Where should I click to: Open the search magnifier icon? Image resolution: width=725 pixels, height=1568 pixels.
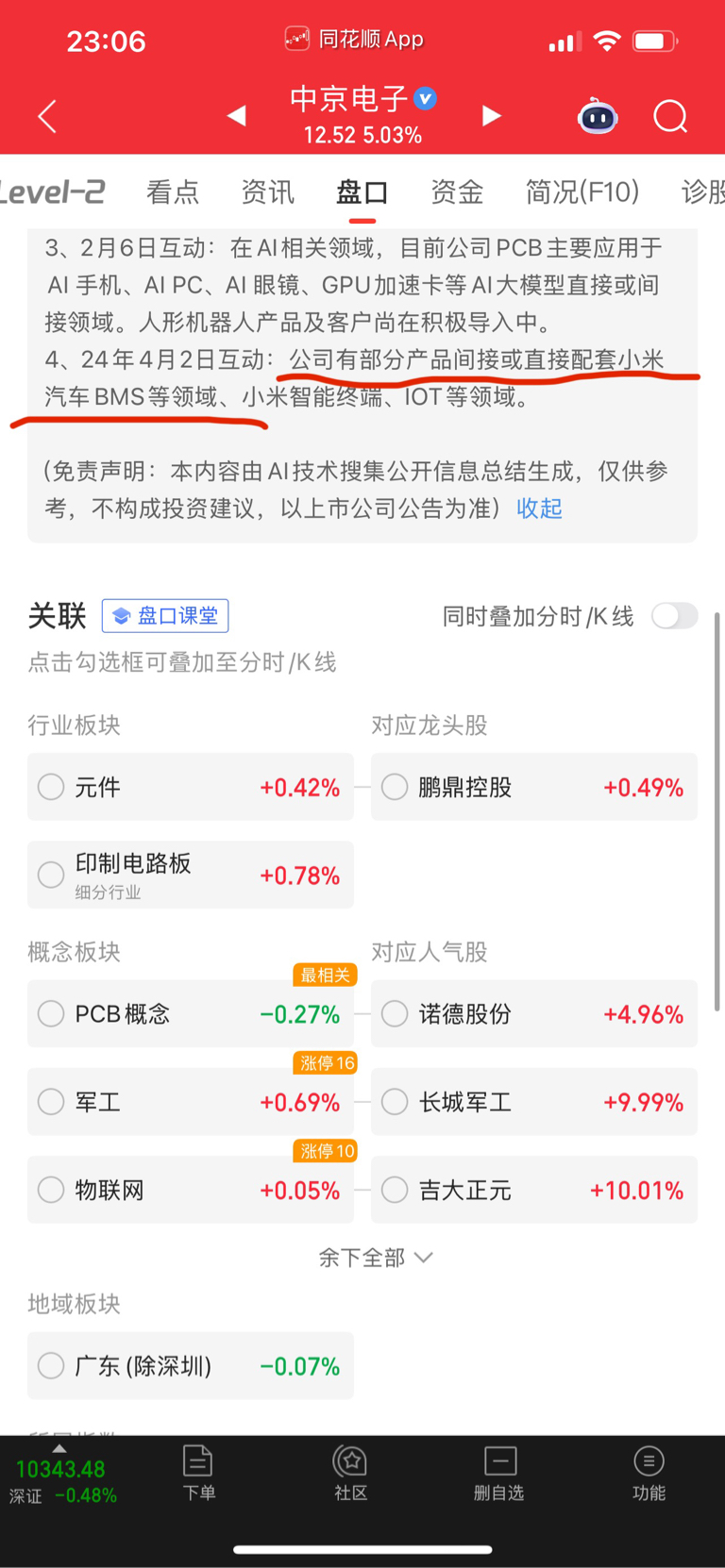(x=670, y=117)
